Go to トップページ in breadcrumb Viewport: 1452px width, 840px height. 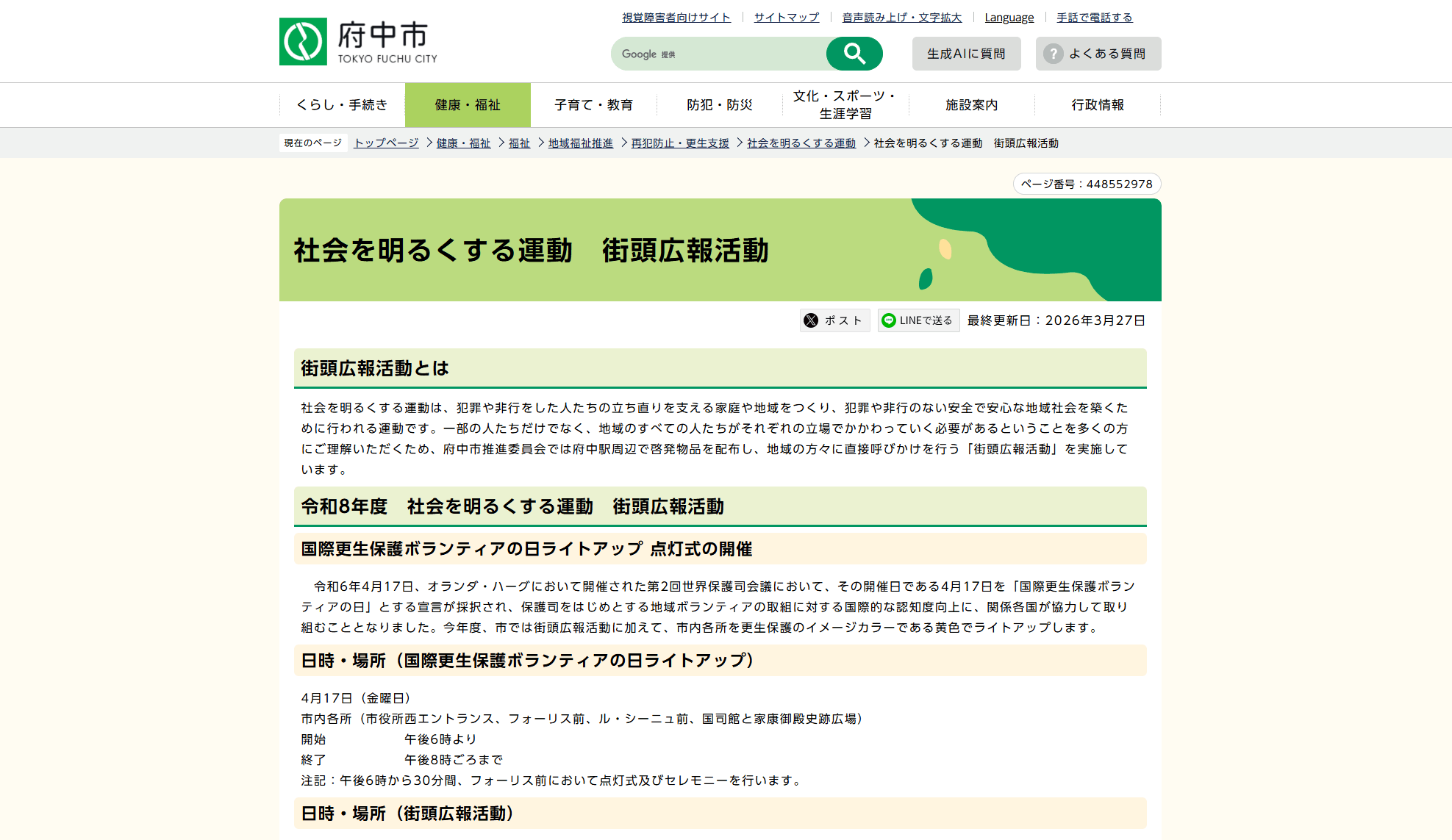(x=387, y=143)
